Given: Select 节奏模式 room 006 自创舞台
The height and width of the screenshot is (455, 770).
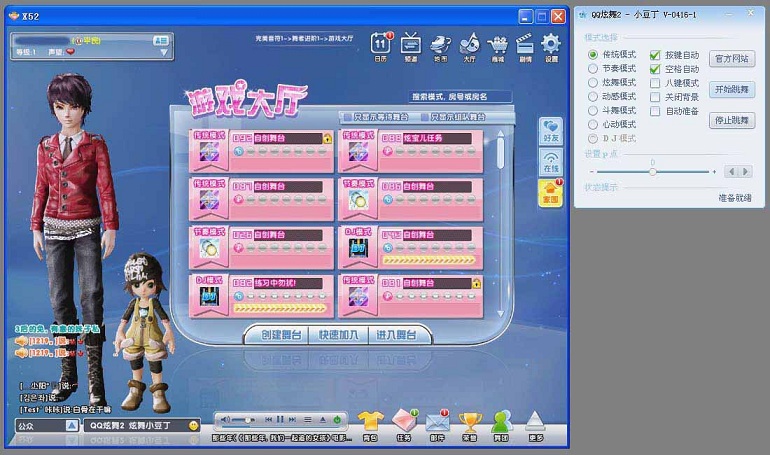Looking at the screenshot, I should point(411,199).
